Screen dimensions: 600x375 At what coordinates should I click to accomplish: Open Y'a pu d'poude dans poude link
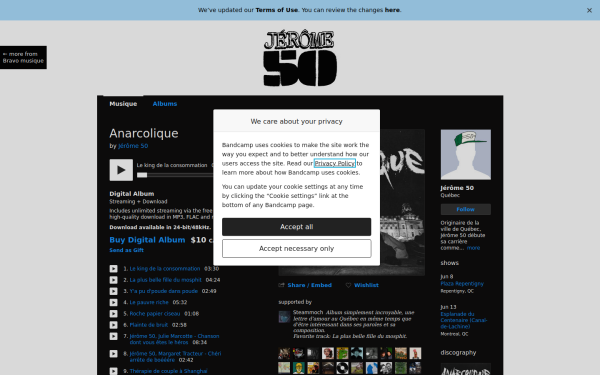point(163,291)
